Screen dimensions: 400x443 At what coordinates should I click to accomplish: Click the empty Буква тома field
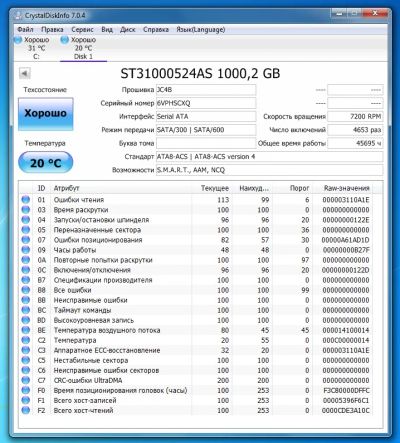pyautogui.click(x=206, y=143)
